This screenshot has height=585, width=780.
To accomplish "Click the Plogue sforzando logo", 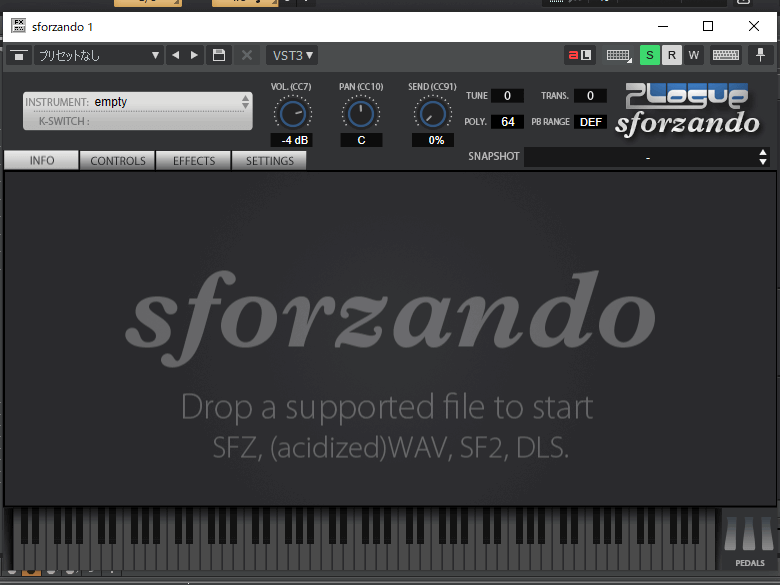I will coord(687,110).
